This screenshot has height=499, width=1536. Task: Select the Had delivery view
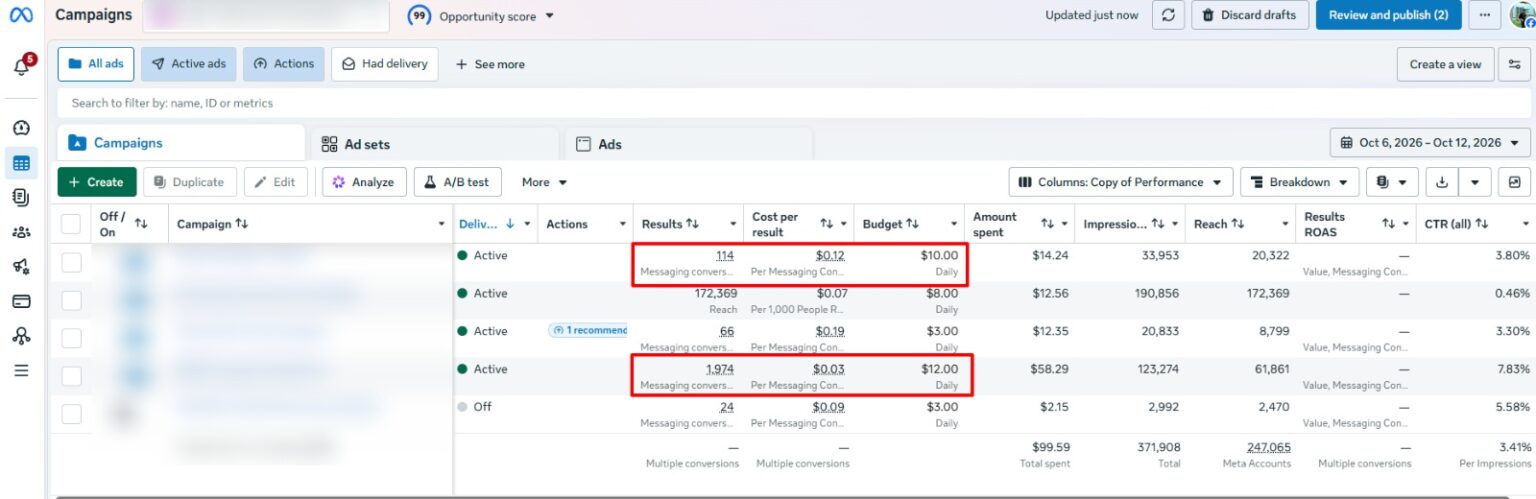coord(385,63)
